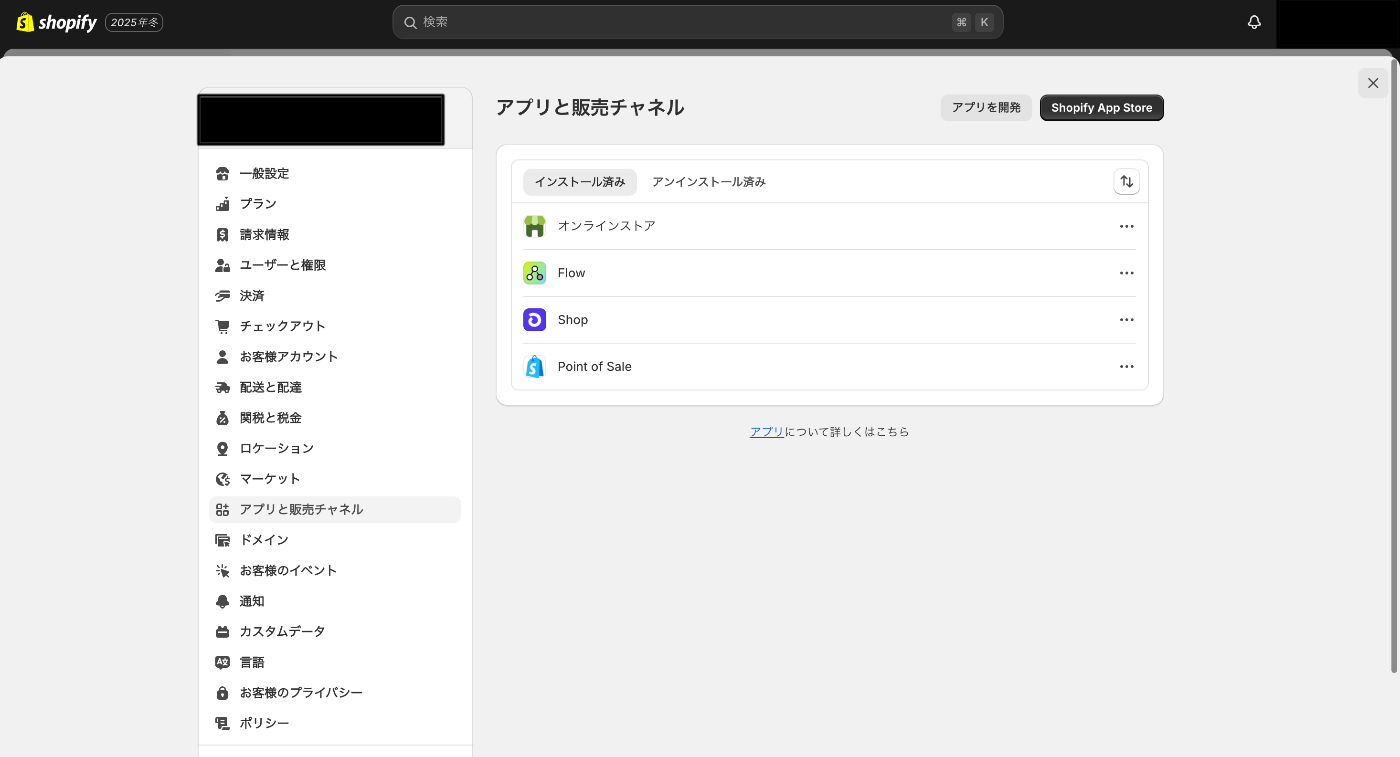Open more options for オンラインストア
Viewport: 1400px width, 757px height.
tap(1127, 226)
